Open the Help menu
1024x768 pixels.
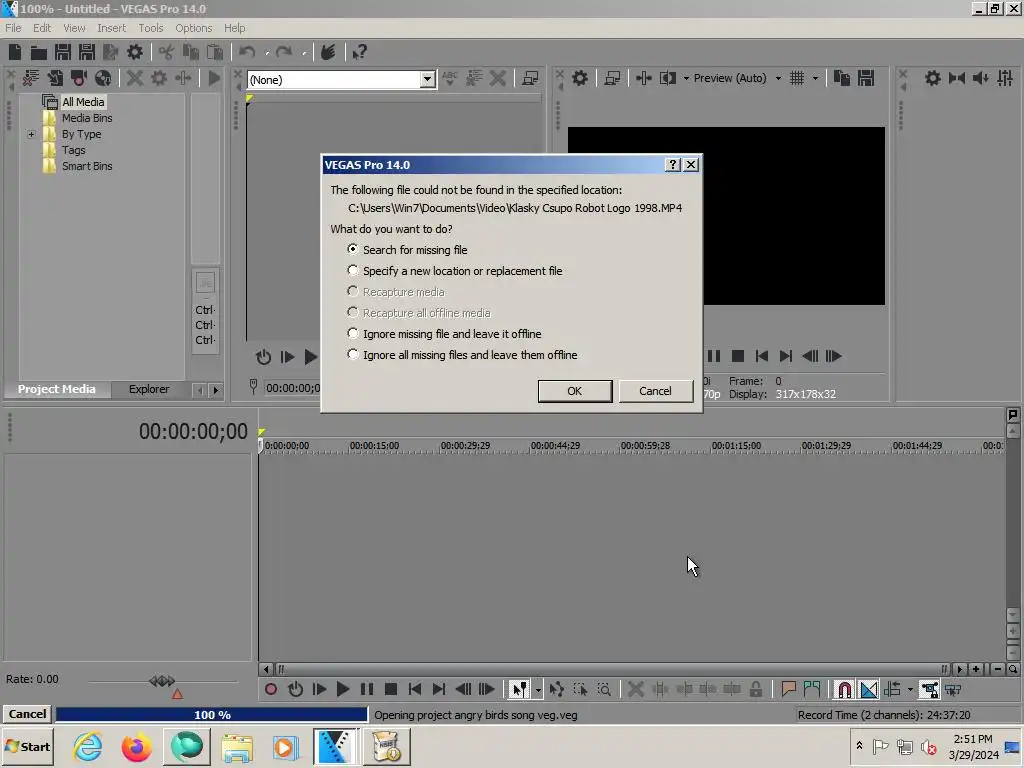coord(234,28)
